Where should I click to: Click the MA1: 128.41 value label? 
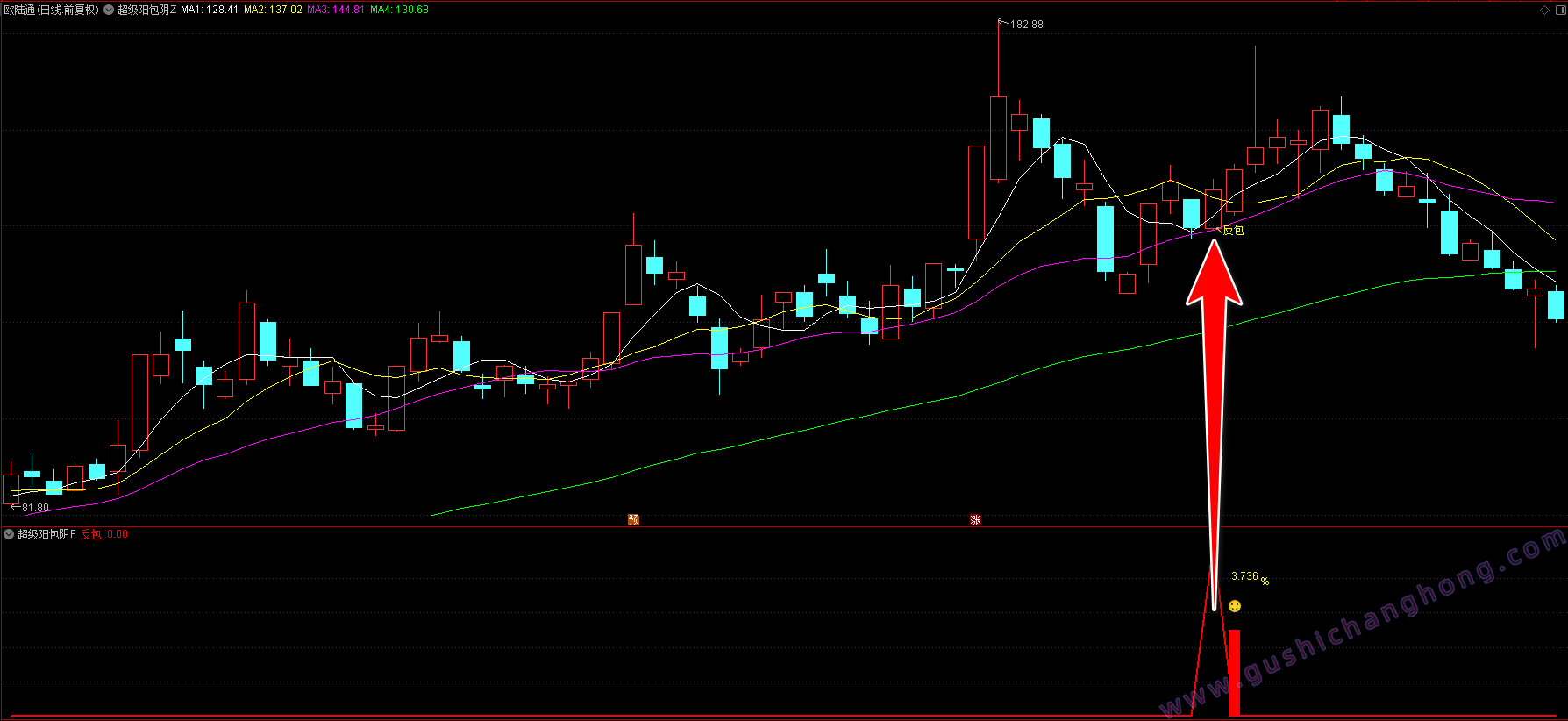point(210,11)
